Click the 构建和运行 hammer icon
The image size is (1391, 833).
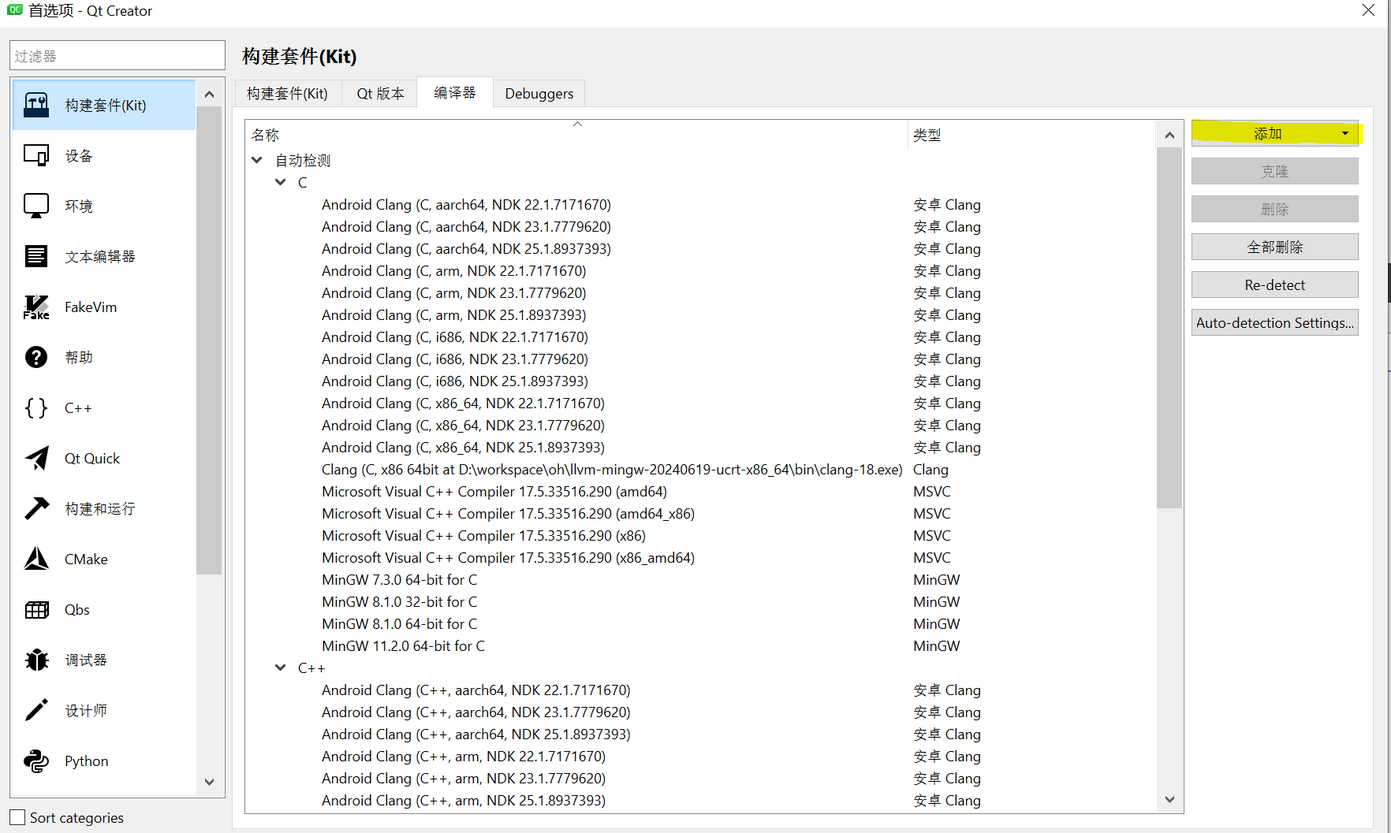(x=36, y=509)
